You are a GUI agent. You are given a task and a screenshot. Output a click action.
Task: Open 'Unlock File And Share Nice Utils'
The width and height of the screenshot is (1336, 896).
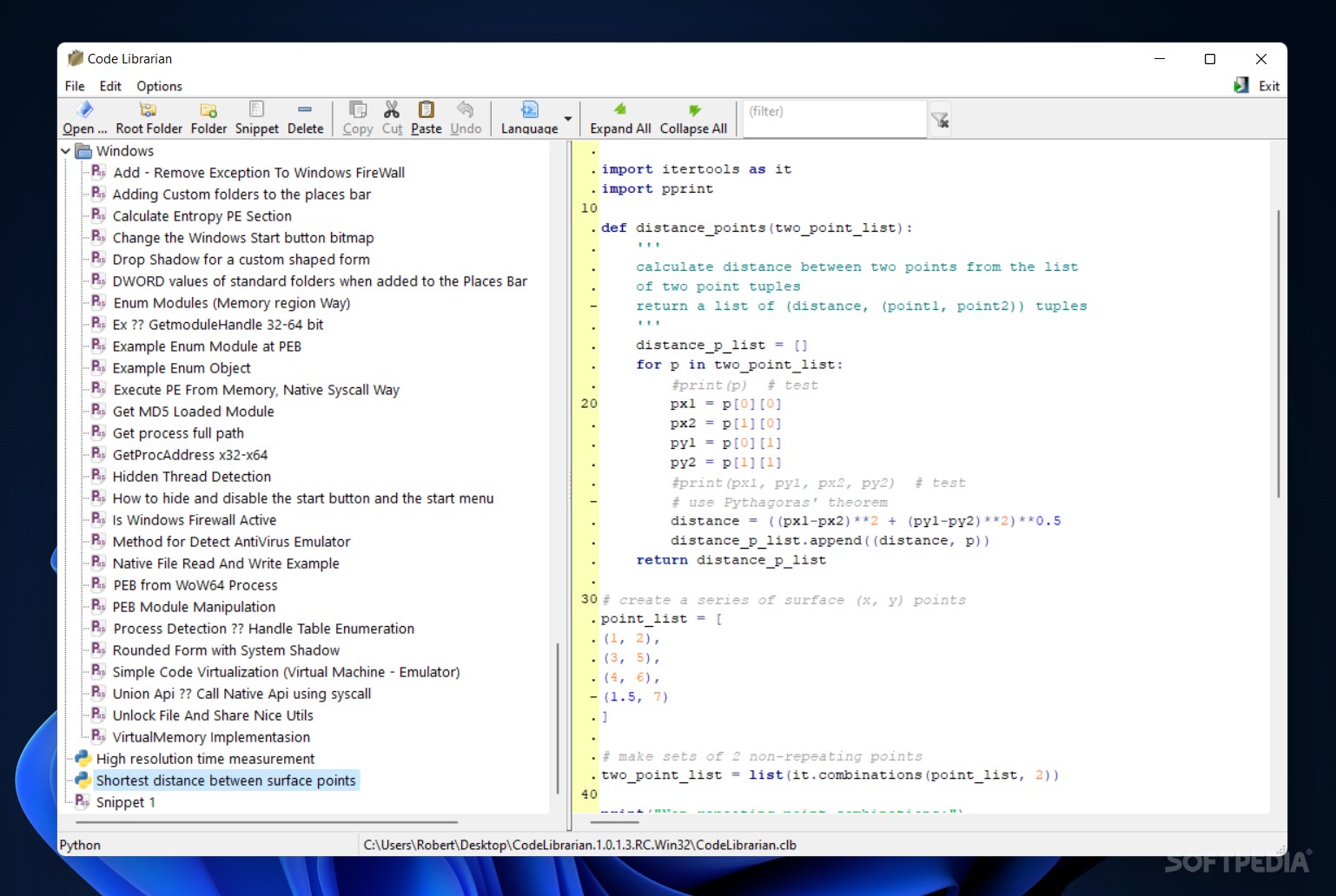click(213, 715)
